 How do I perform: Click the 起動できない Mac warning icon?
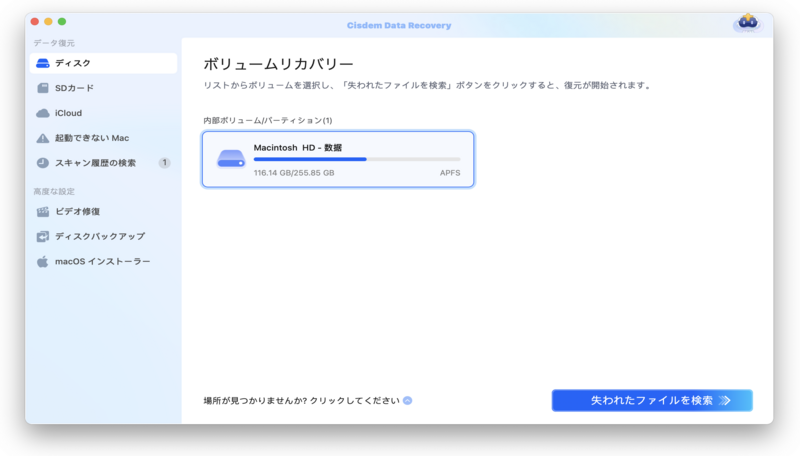point(43,138)
